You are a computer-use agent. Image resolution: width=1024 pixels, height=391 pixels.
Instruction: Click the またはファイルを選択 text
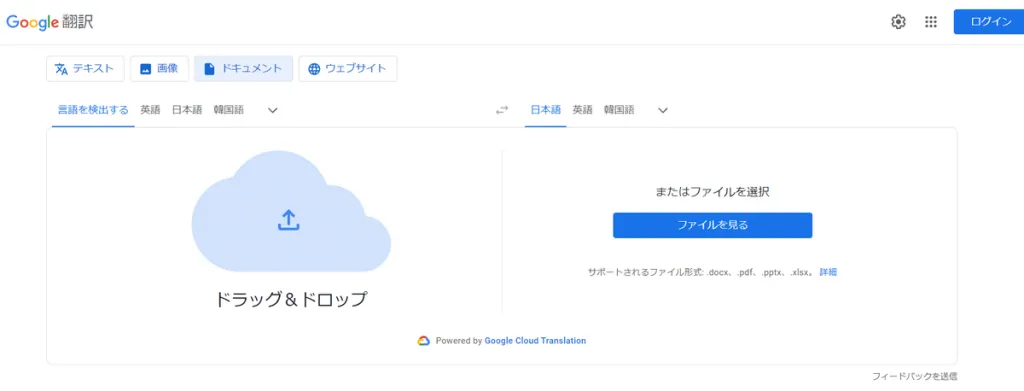coord(712,192)
